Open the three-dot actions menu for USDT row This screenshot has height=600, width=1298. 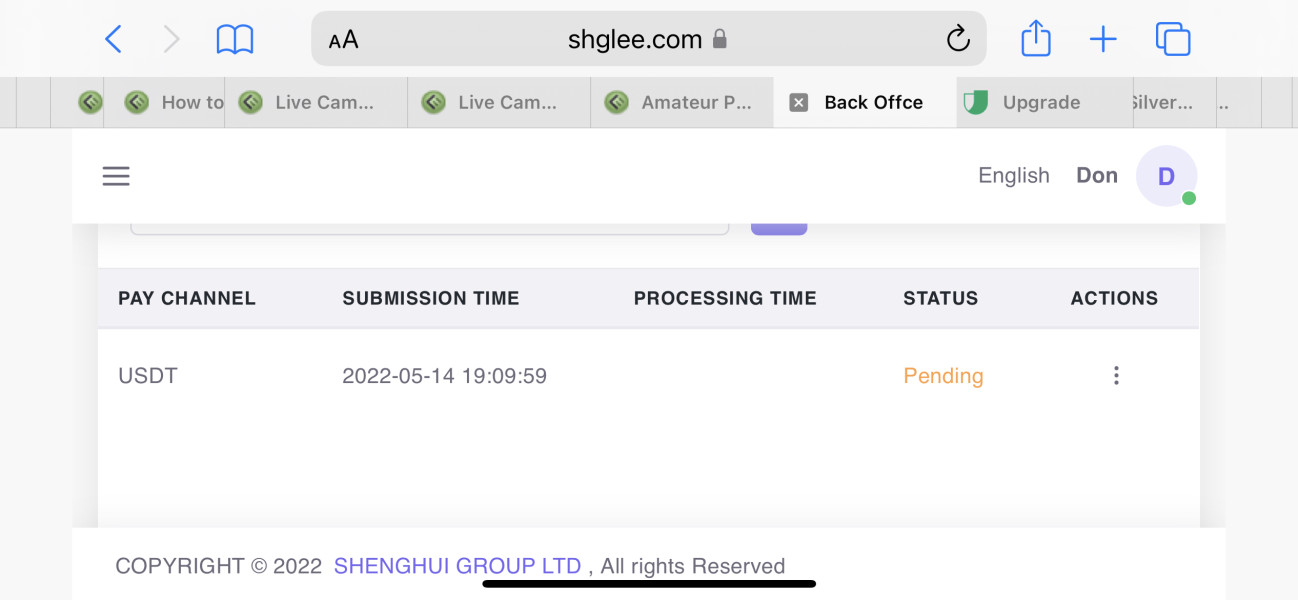[x=1116, y=376]
